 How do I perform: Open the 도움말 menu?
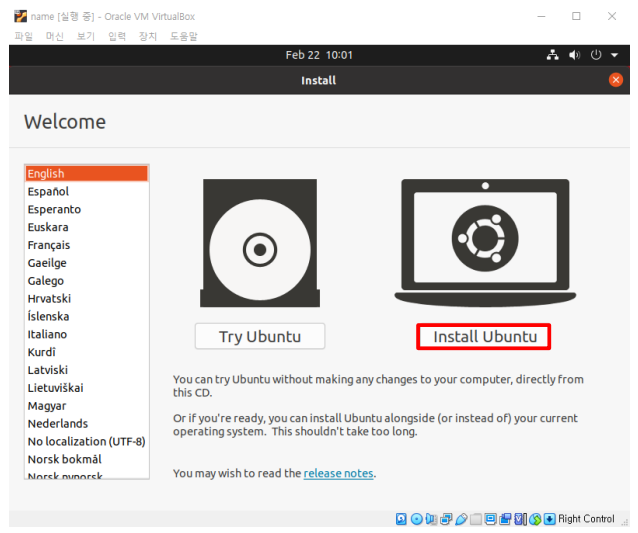point(184,36)
